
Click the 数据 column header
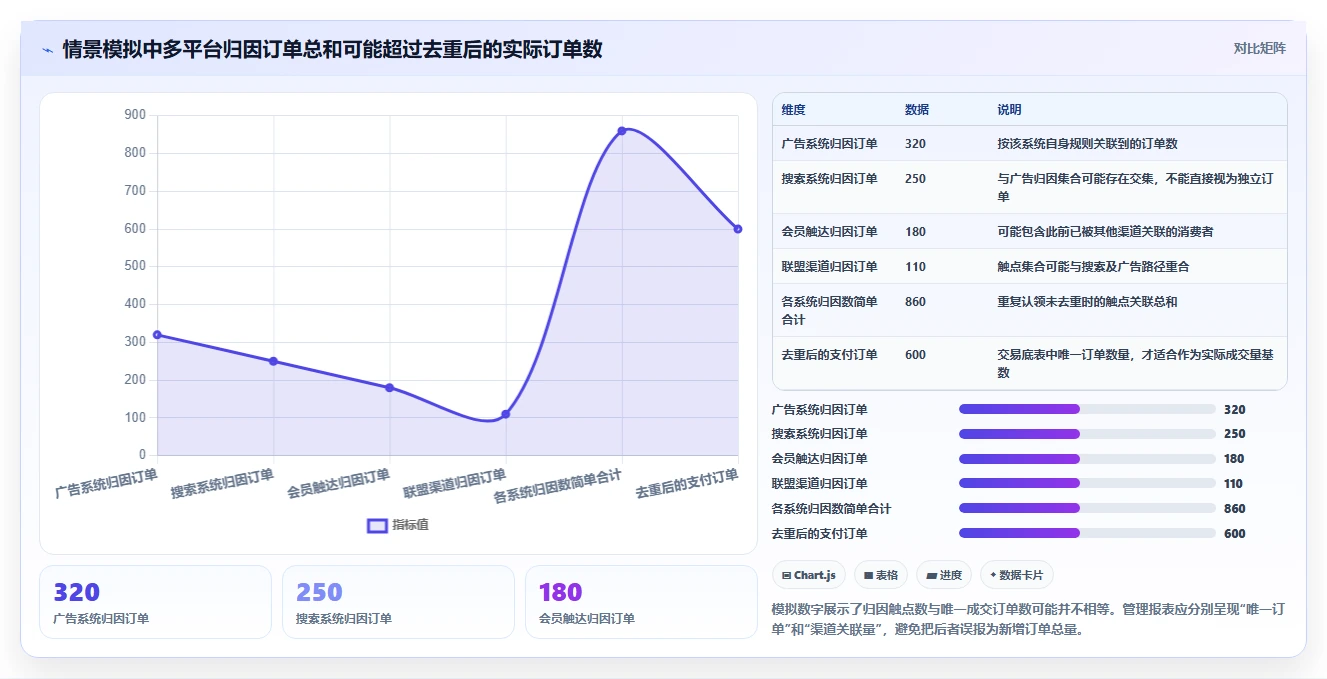[x=917, y=110]
